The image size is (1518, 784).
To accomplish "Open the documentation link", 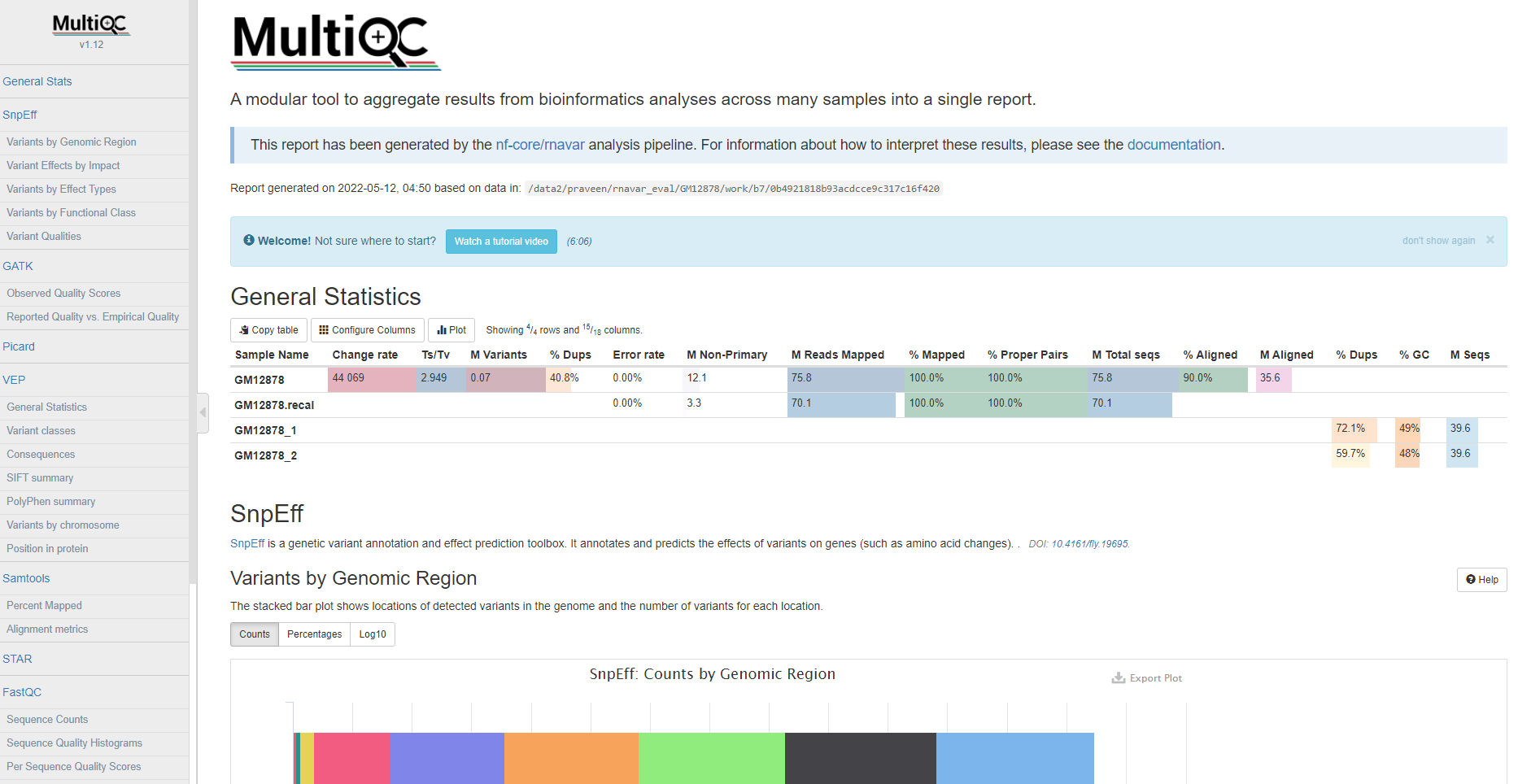I will 1174,144.
